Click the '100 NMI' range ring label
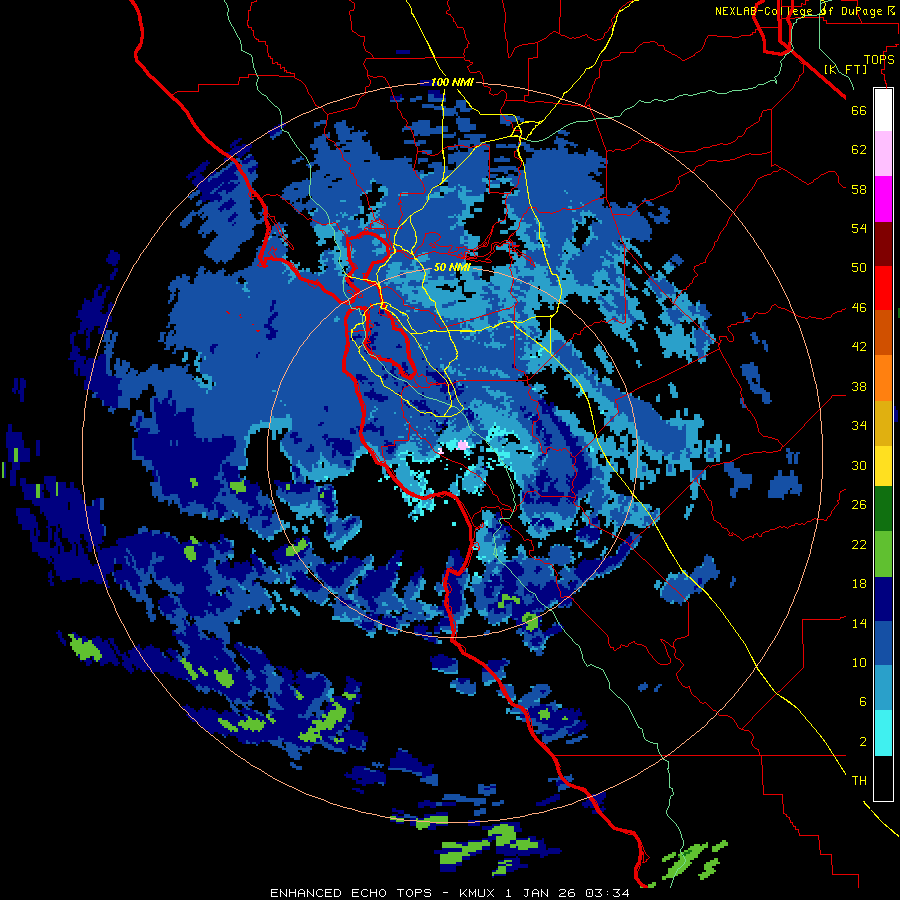900x900 pixels. tap(452, 82)
